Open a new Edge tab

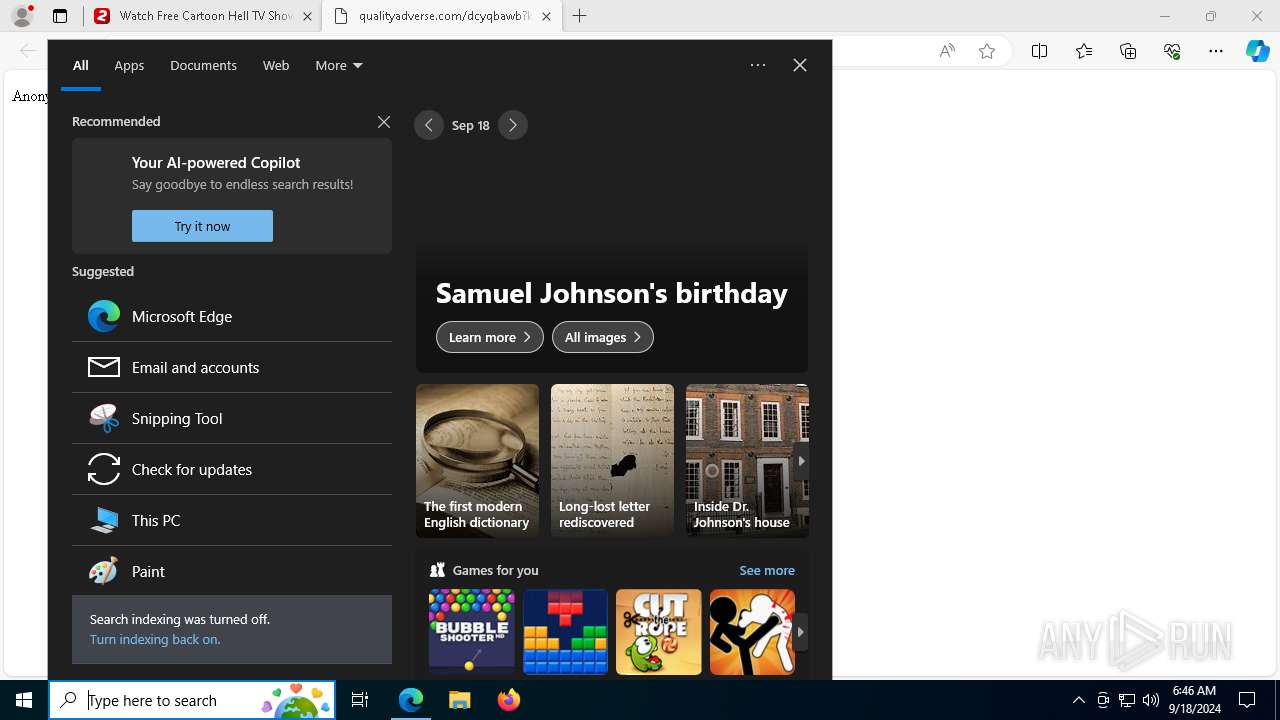tap(580, 16)
